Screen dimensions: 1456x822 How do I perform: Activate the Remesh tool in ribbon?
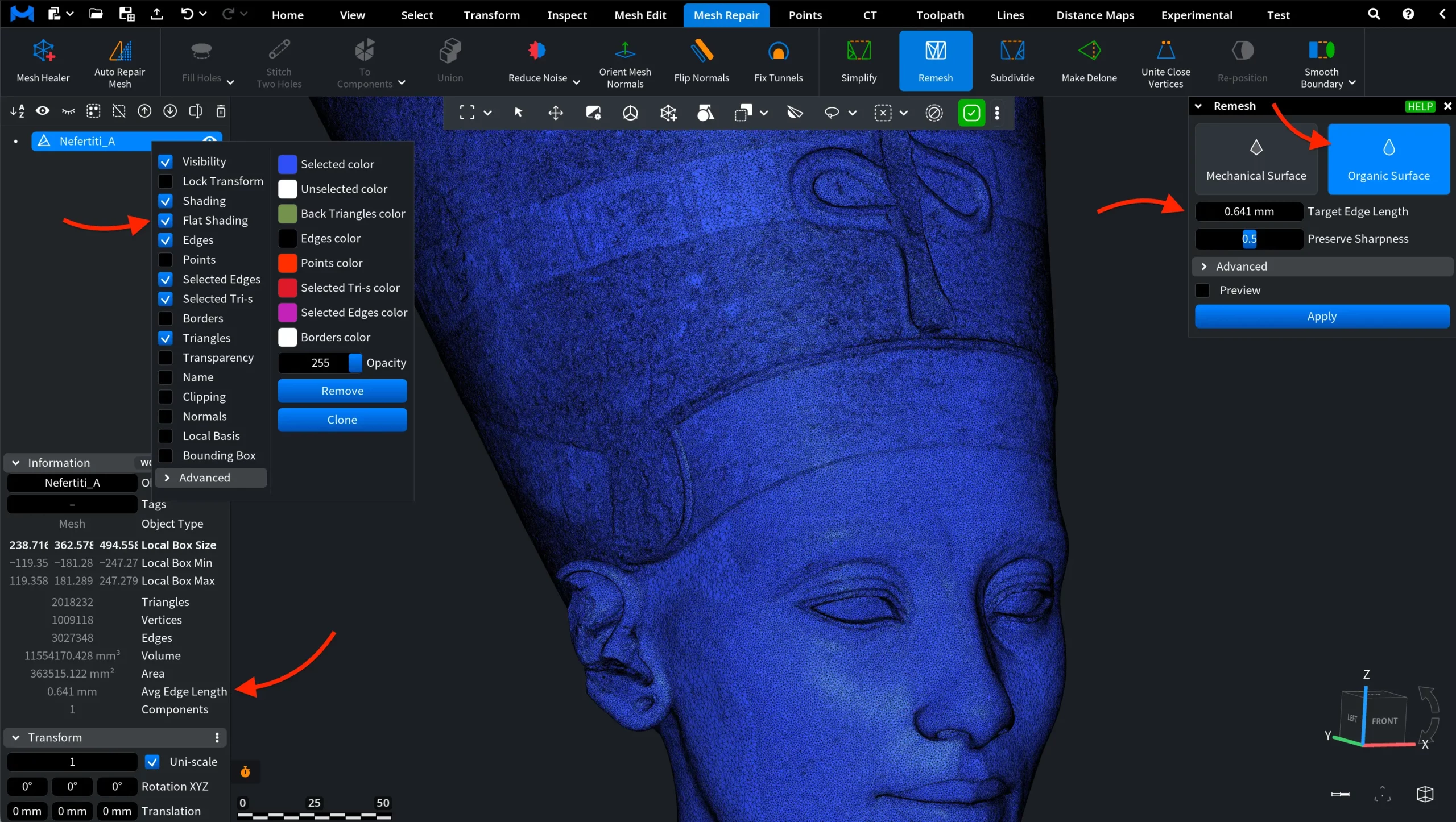pyautogui.click(x=936, y=61)
